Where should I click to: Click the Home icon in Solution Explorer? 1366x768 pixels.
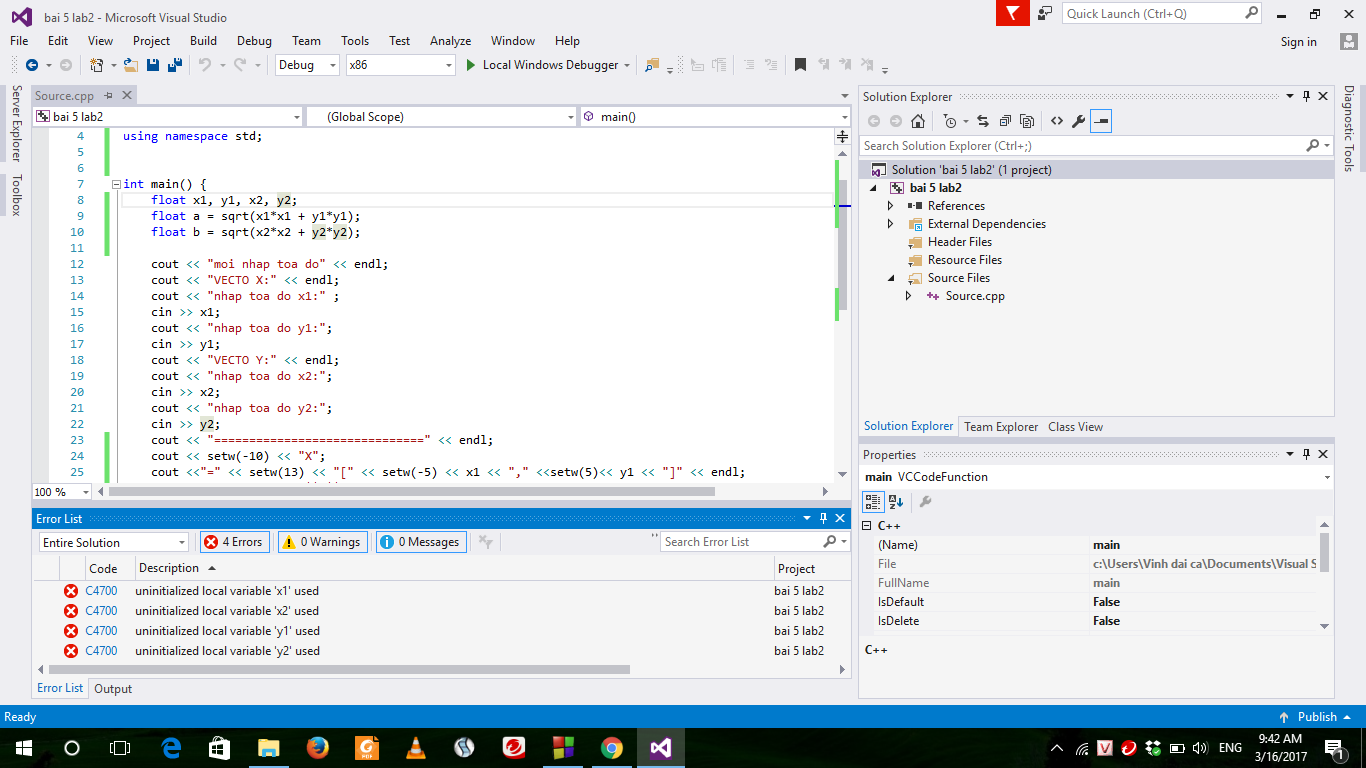(917, 121)
